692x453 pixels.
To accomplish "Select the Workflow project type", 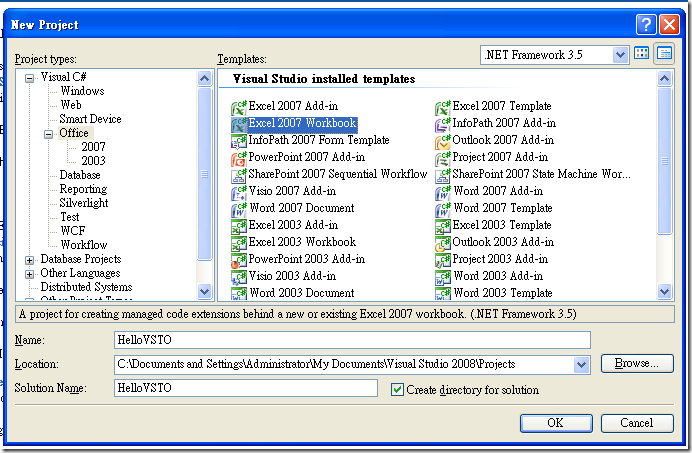I will click(84, 245).
